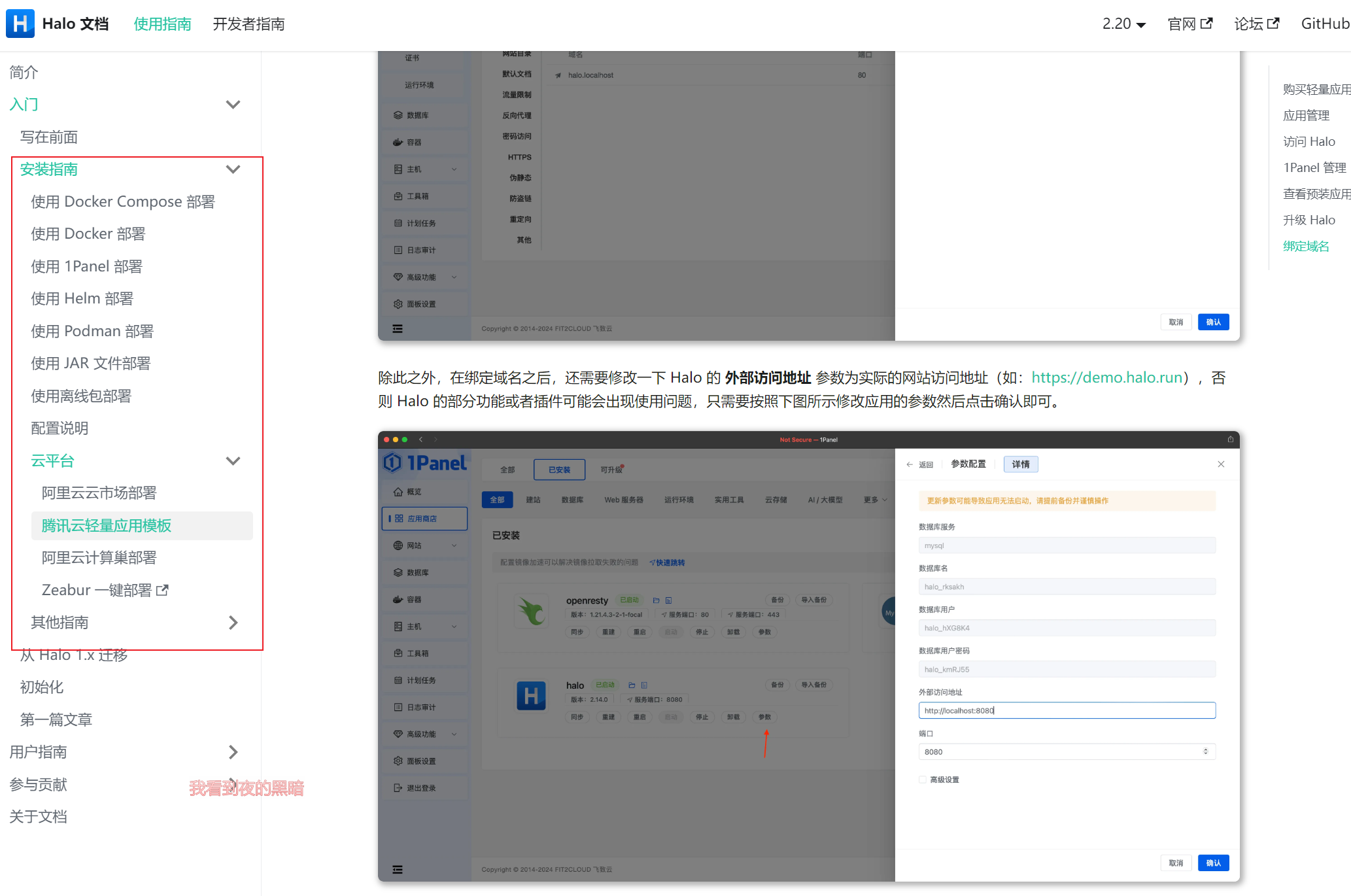The width and height of the screenshot is (1351, 896).
Task: Jump to 绑定域名 in table of contents
Action: tap(1305, 246)
